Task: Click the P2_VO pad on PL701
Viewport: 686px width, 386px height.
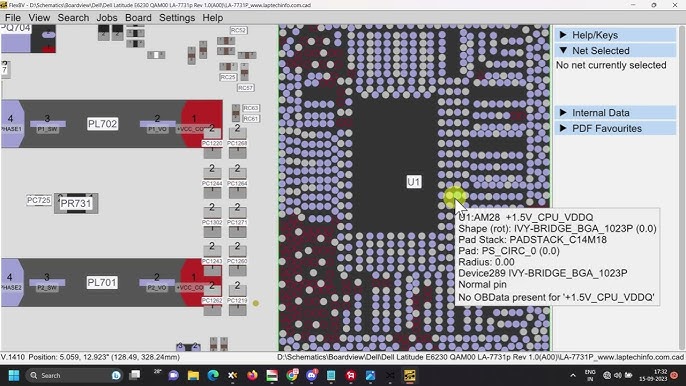Action: click(157, 283)
